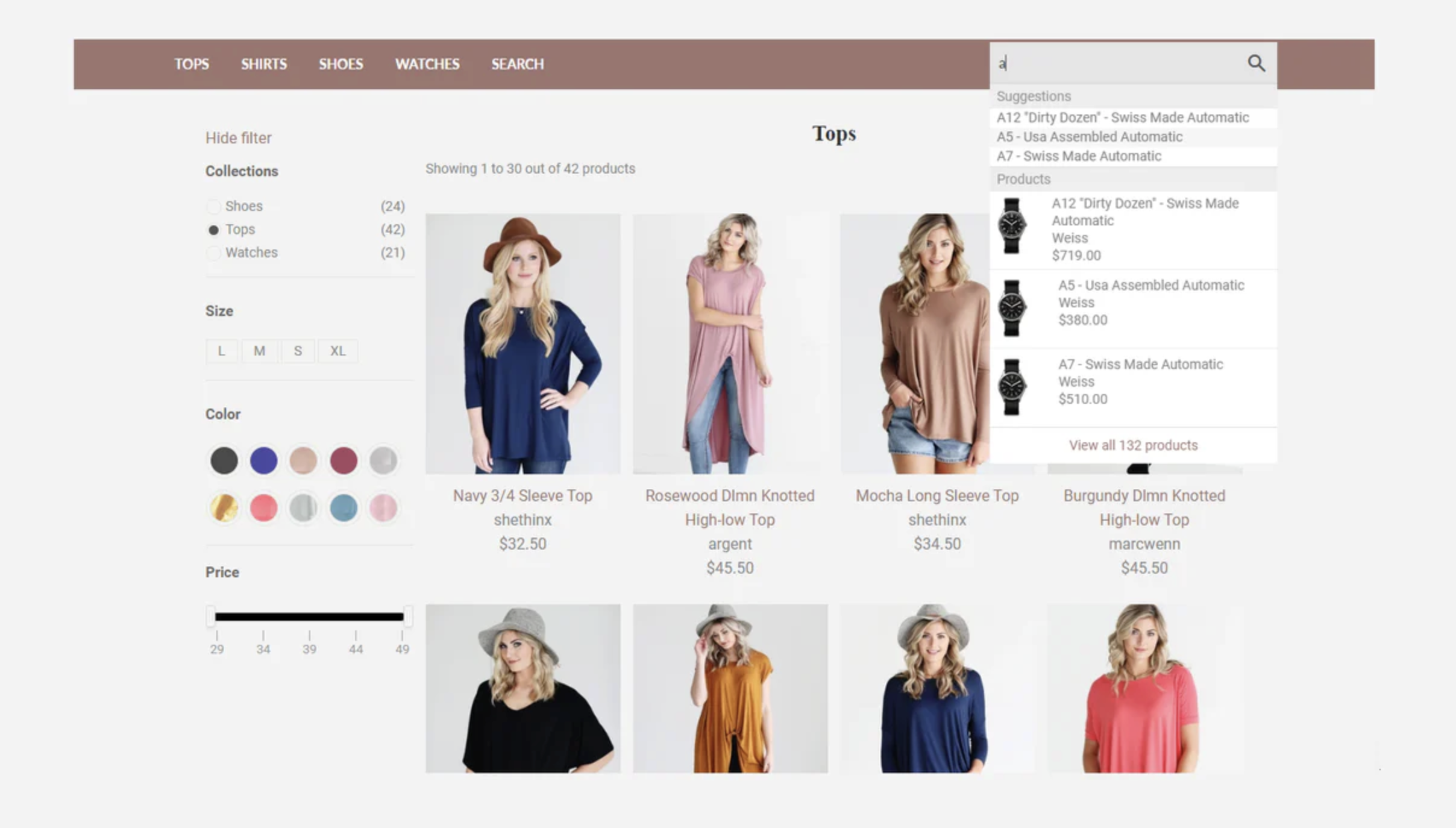Choose suggestion A7 - Swiss Made Automatic
This screenshot has width=1456, height=828.
coord(1078,156)
